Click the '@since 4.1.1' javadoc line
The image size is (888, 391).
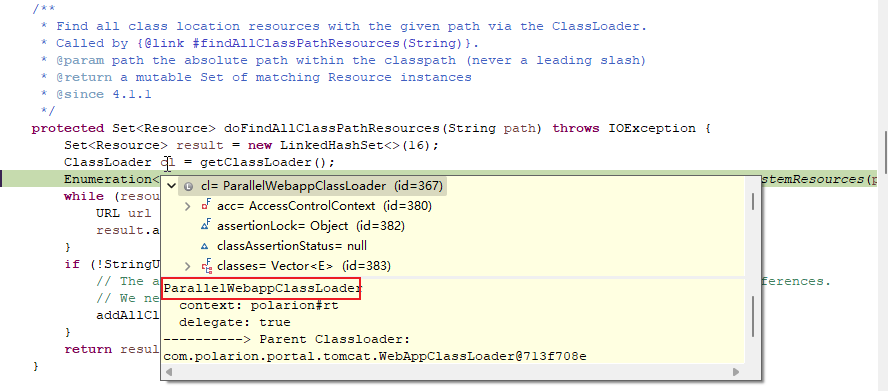pyautogui.click(x=104, y=95)
